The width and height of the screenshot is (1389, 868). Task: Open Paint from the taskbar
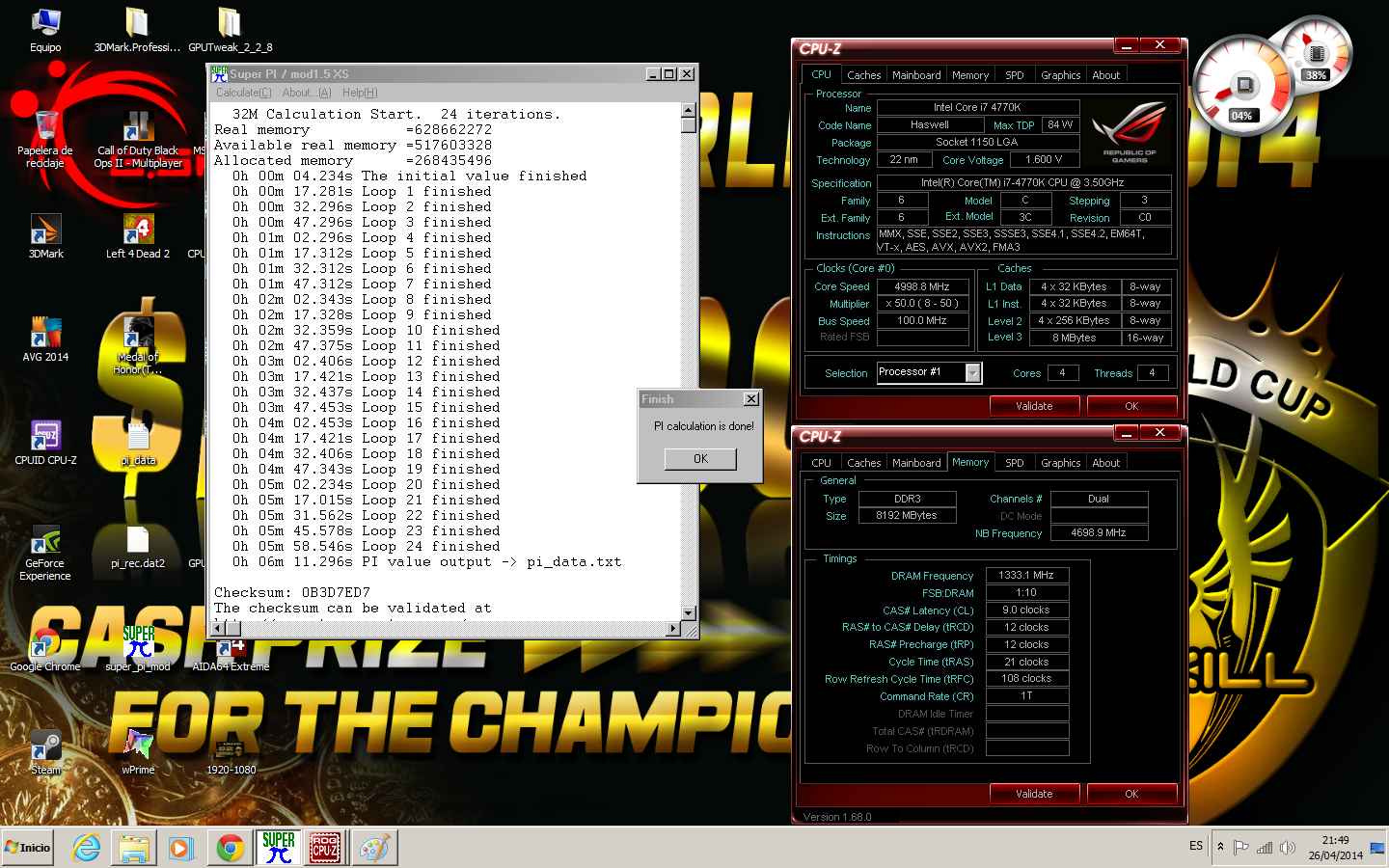click(x=373, y=848)
